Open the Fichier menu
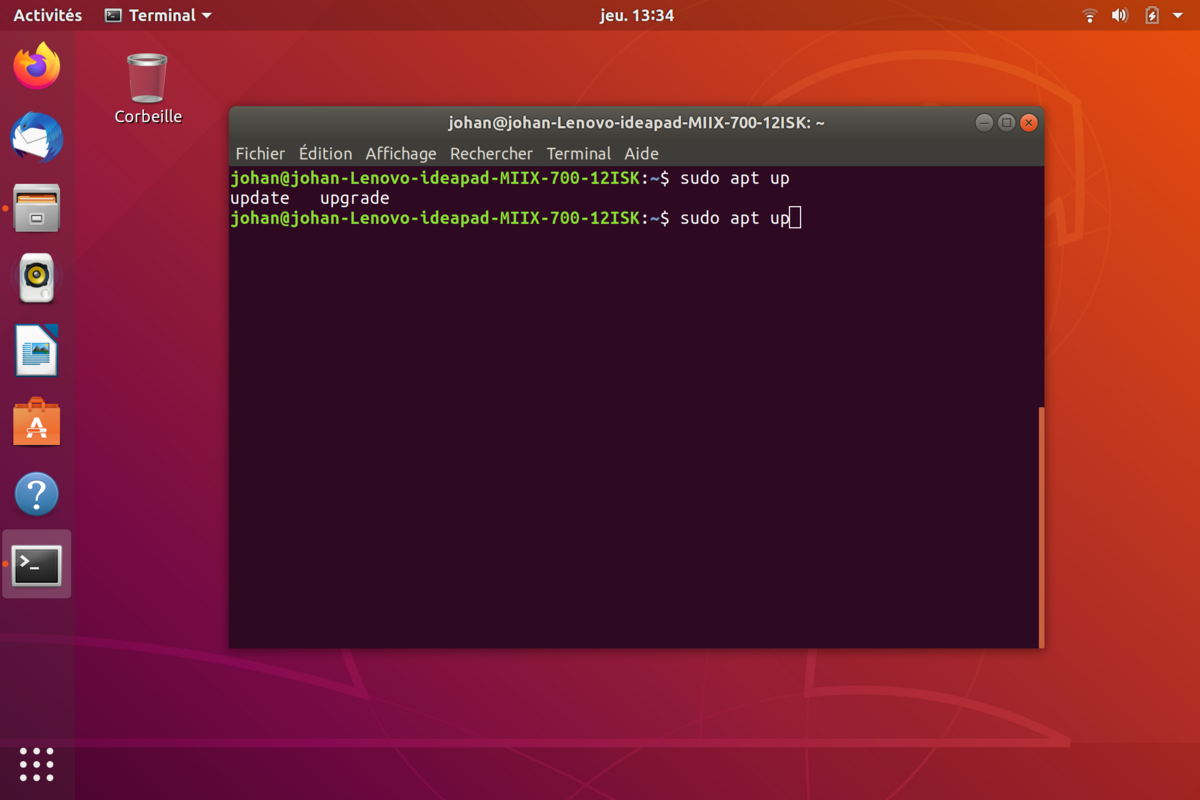The width and height of the screenshot is (1200, 800). [260, 153]
